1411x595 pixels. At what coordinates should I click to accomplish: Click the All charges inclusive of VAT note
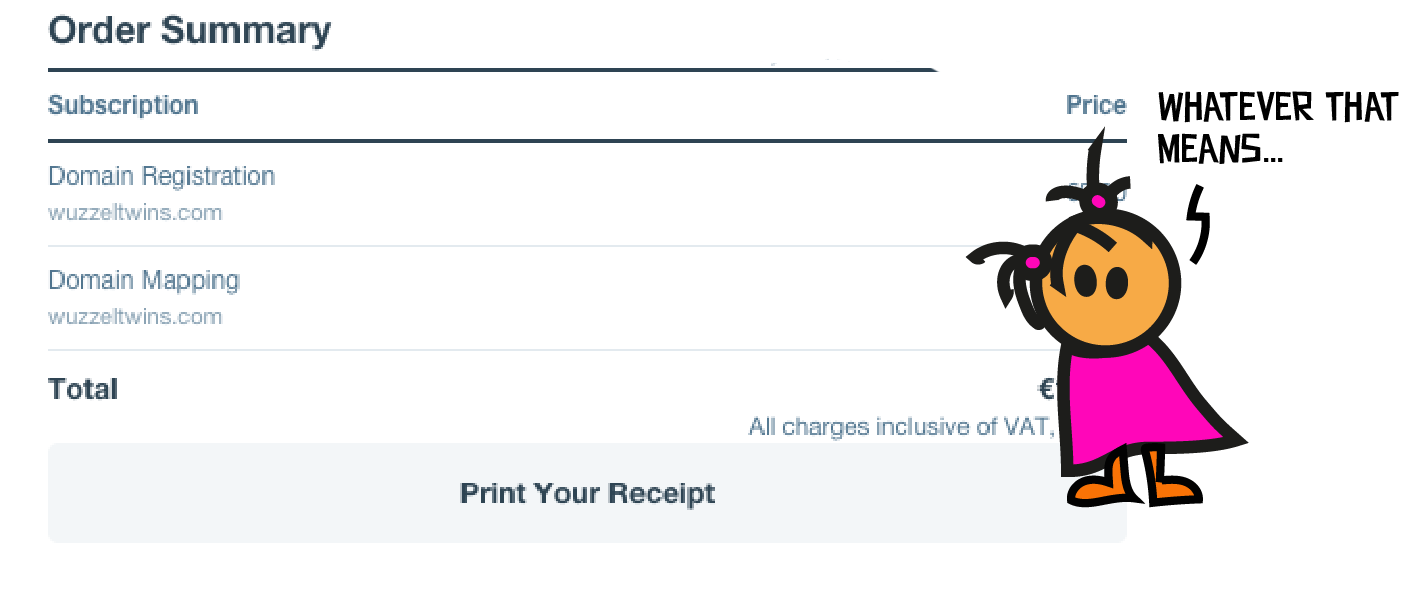[900, 427]
